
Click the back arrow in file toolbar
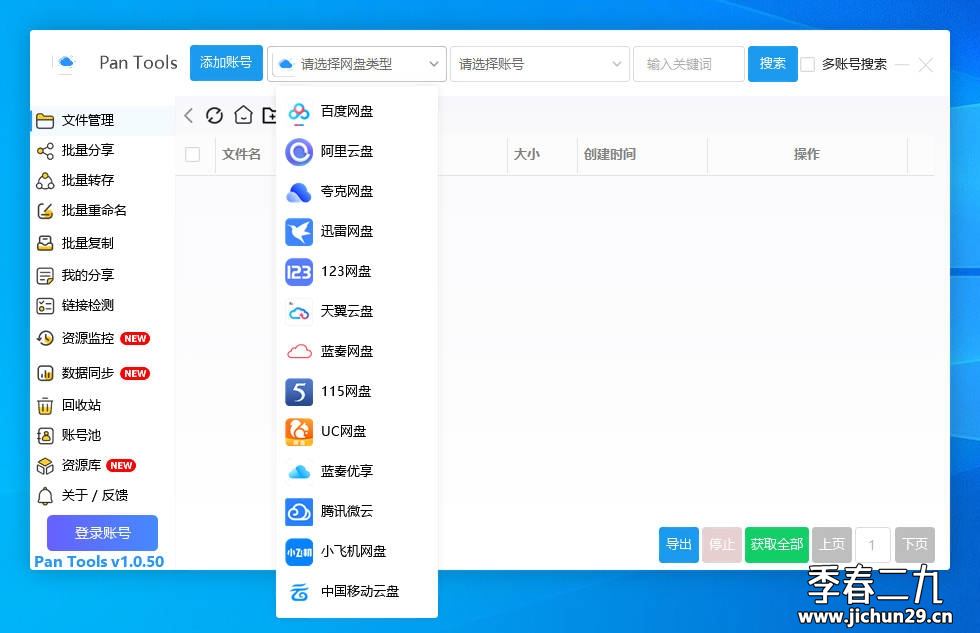(189, 115)
